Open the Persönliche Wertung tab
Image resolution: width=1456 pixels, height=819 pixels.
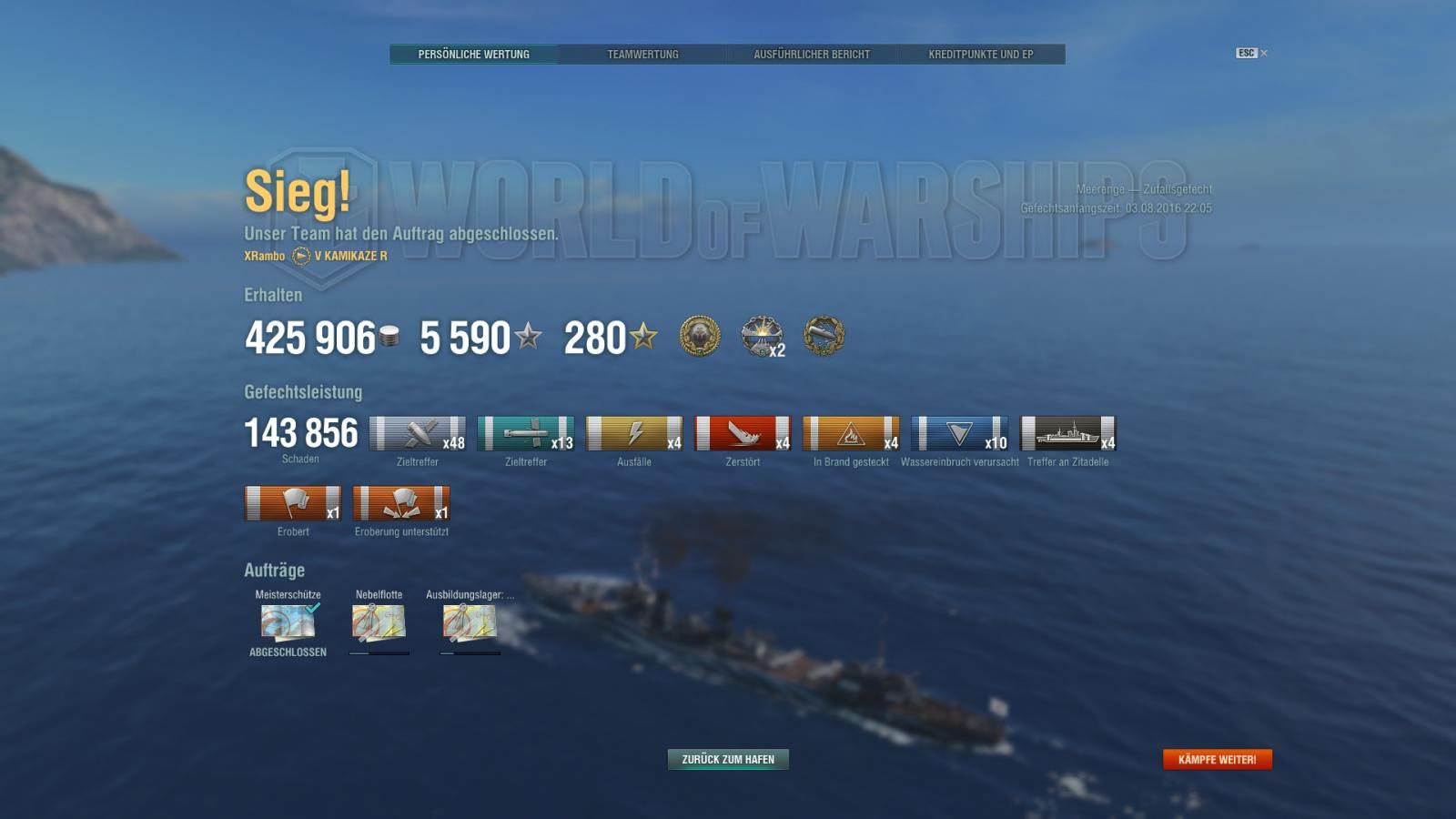473,55
